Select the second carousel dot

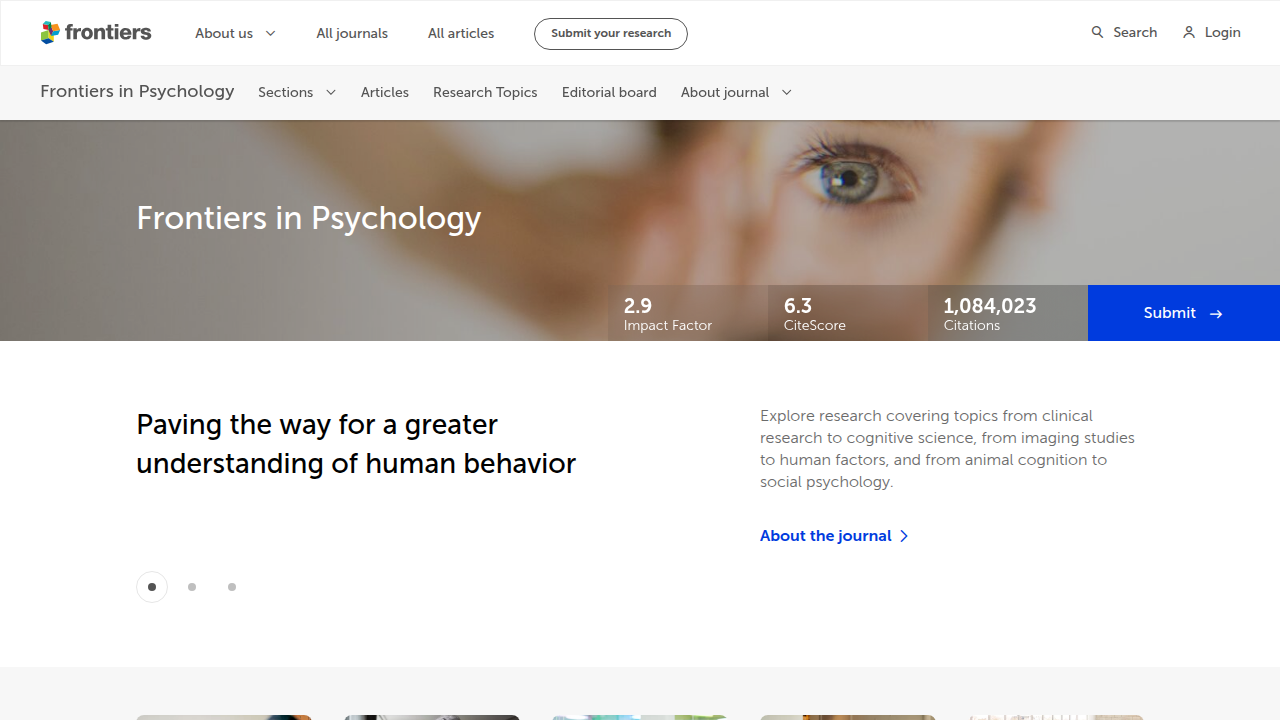pos(192,587)
